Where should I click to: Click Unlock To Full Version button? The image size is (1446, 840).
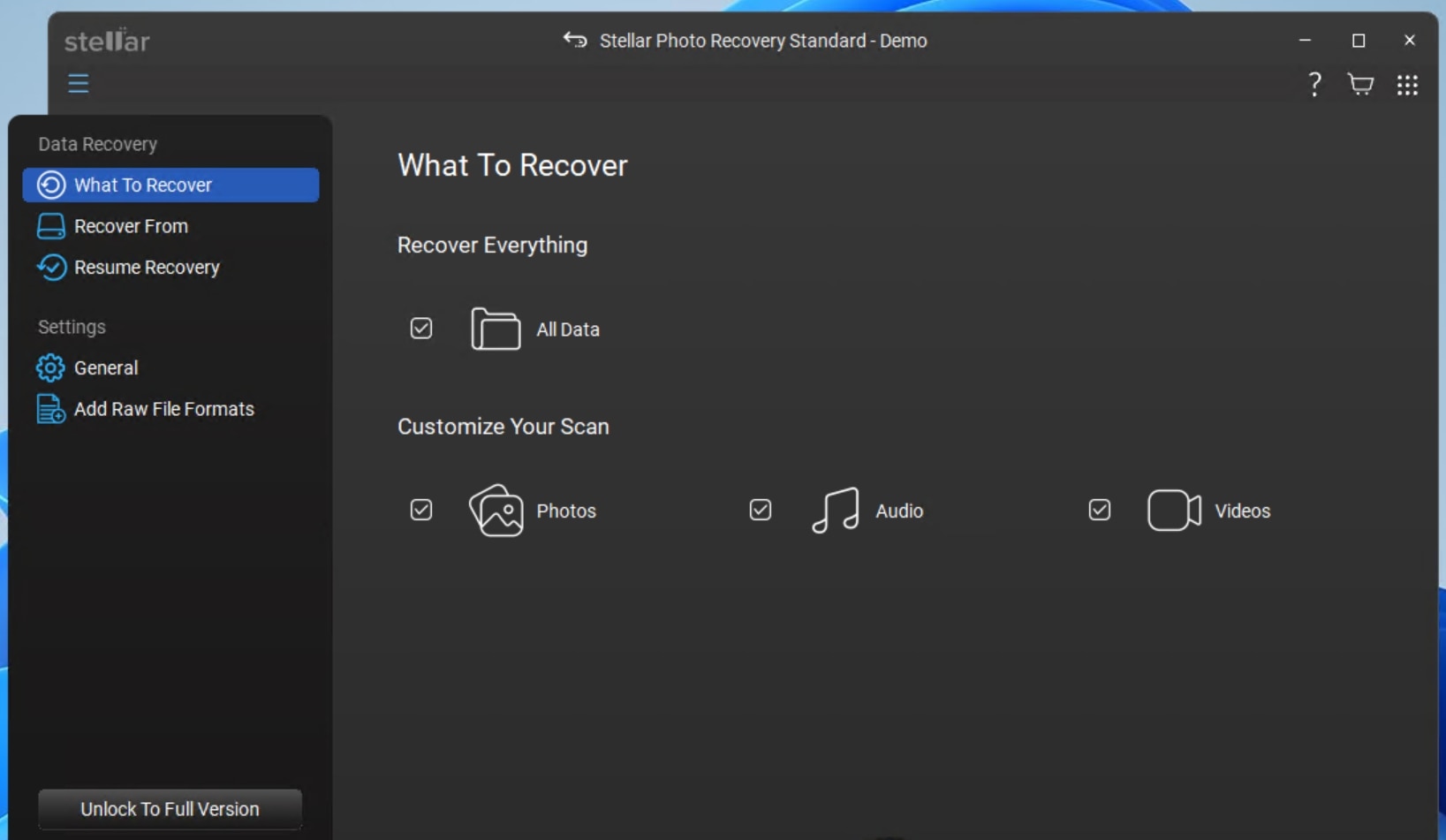tap(170, 809)
